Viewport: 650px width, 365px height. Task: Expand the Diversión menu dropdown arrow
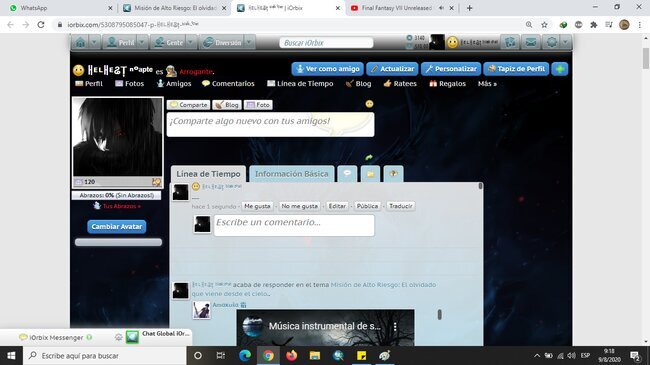(x=249, y=42)
